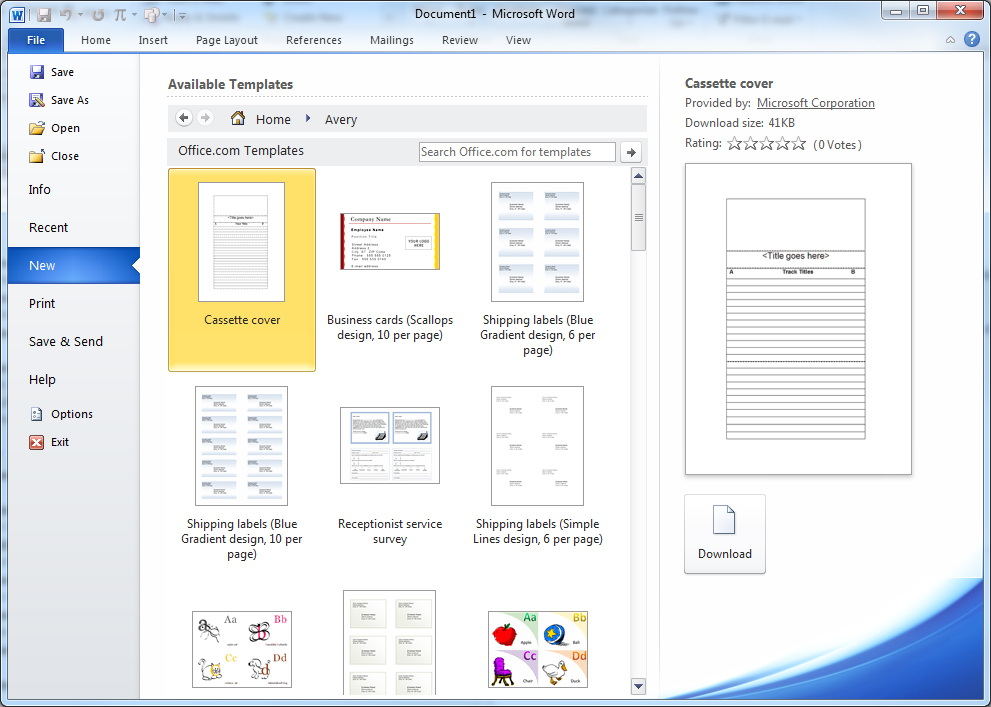
Task: Click the fifth rating star
Action: tap(799, 143)
